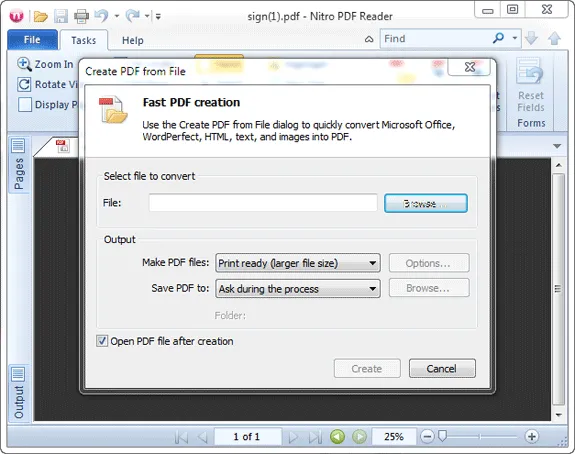Open file using the folder icon
Image resolution: width=575 pixels, height=454 pixels.
click(x=41, y=16)
